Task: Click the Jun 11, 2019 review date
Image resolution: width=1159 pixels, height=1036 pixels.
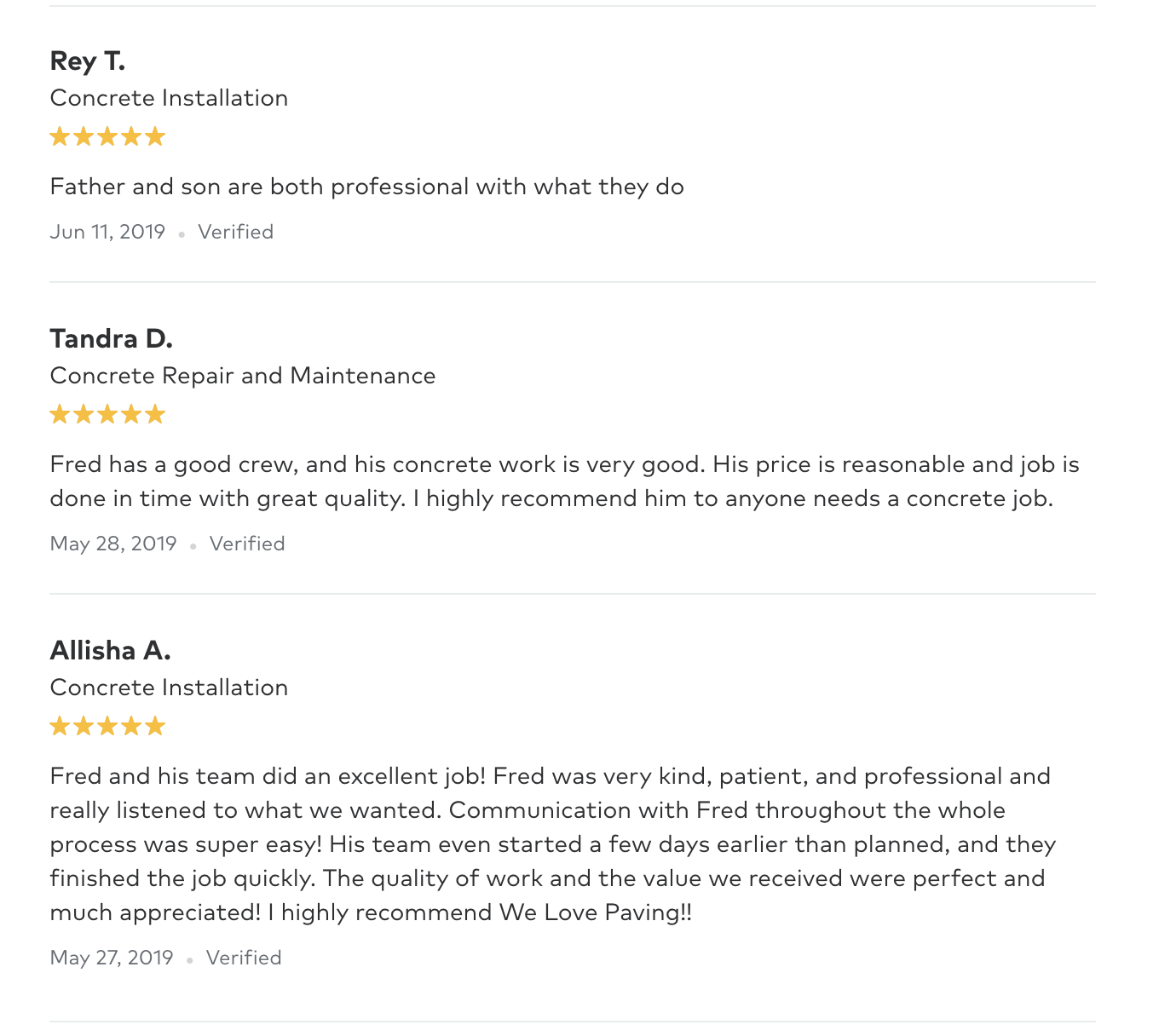Action: point(107,232)
